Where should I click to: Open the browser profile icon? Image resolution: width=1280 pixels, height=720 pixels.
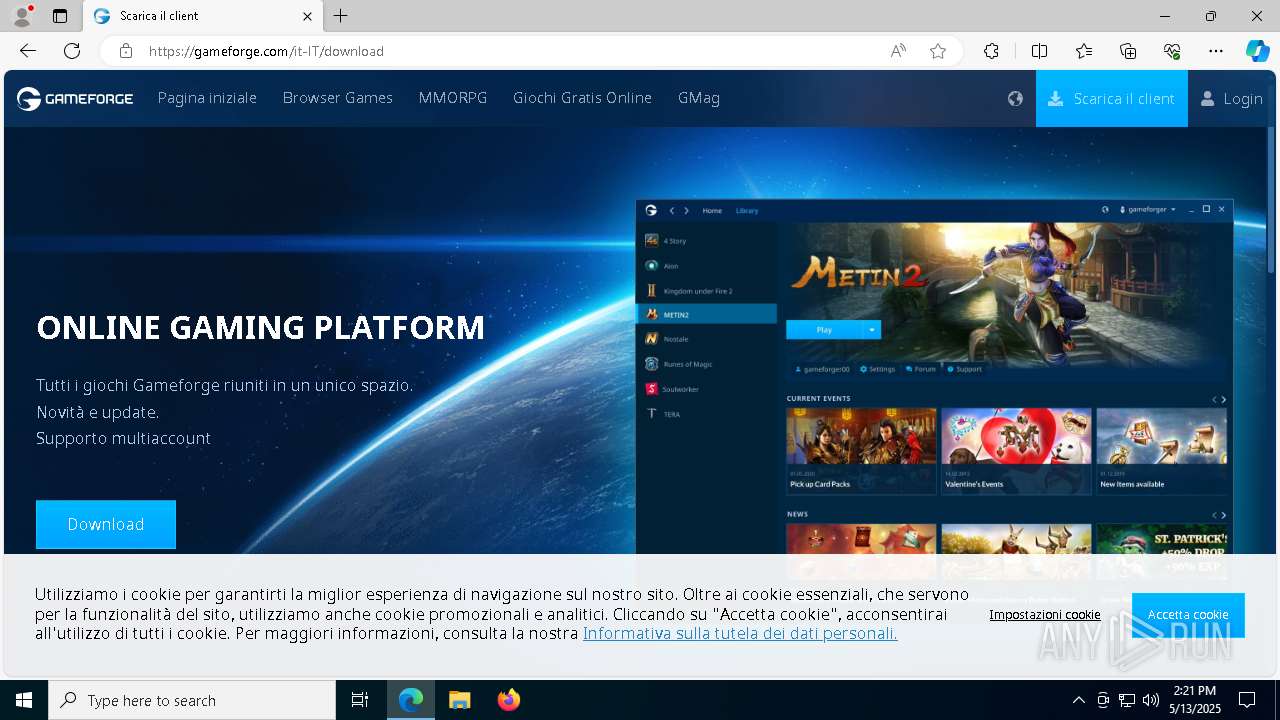pos(21,16)
